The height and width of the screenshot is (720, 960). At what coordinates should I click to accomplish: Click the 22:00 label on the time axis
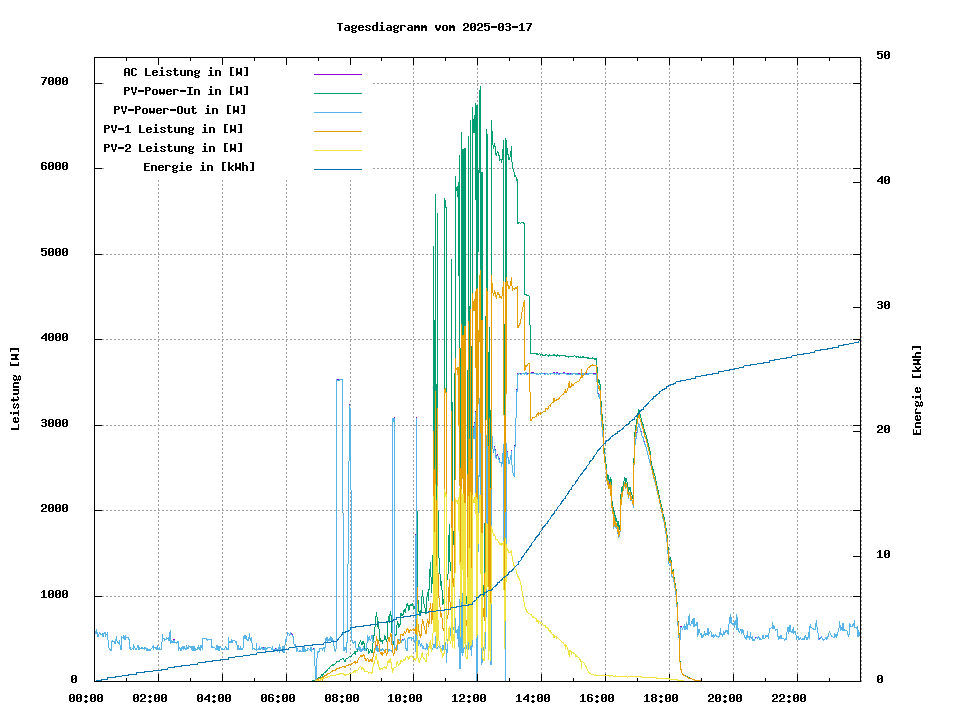788,698
